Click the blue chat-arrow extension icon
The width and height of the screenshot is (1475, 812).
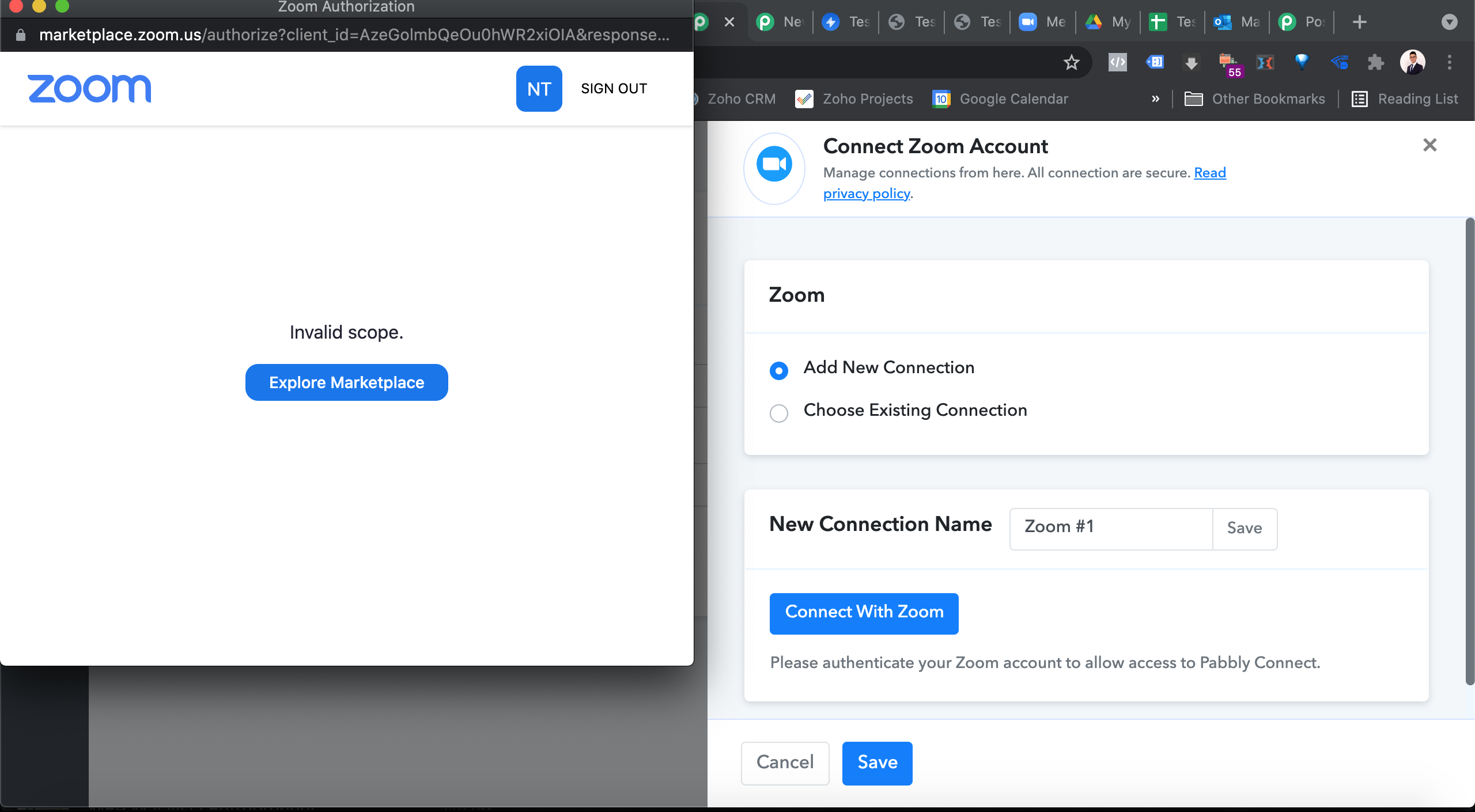[x=1339, y=62]
